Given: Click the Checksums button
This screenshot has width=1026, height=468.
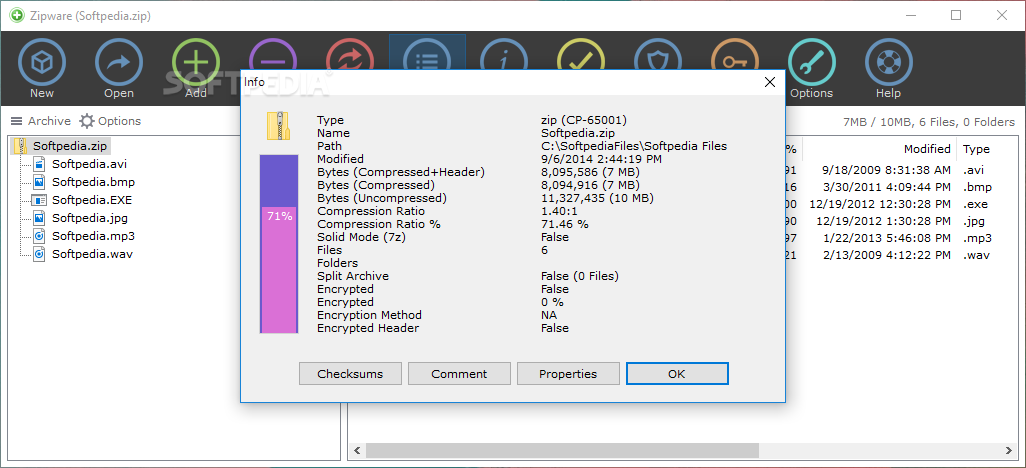Looking at the screenshot, I should coord(350,374).
